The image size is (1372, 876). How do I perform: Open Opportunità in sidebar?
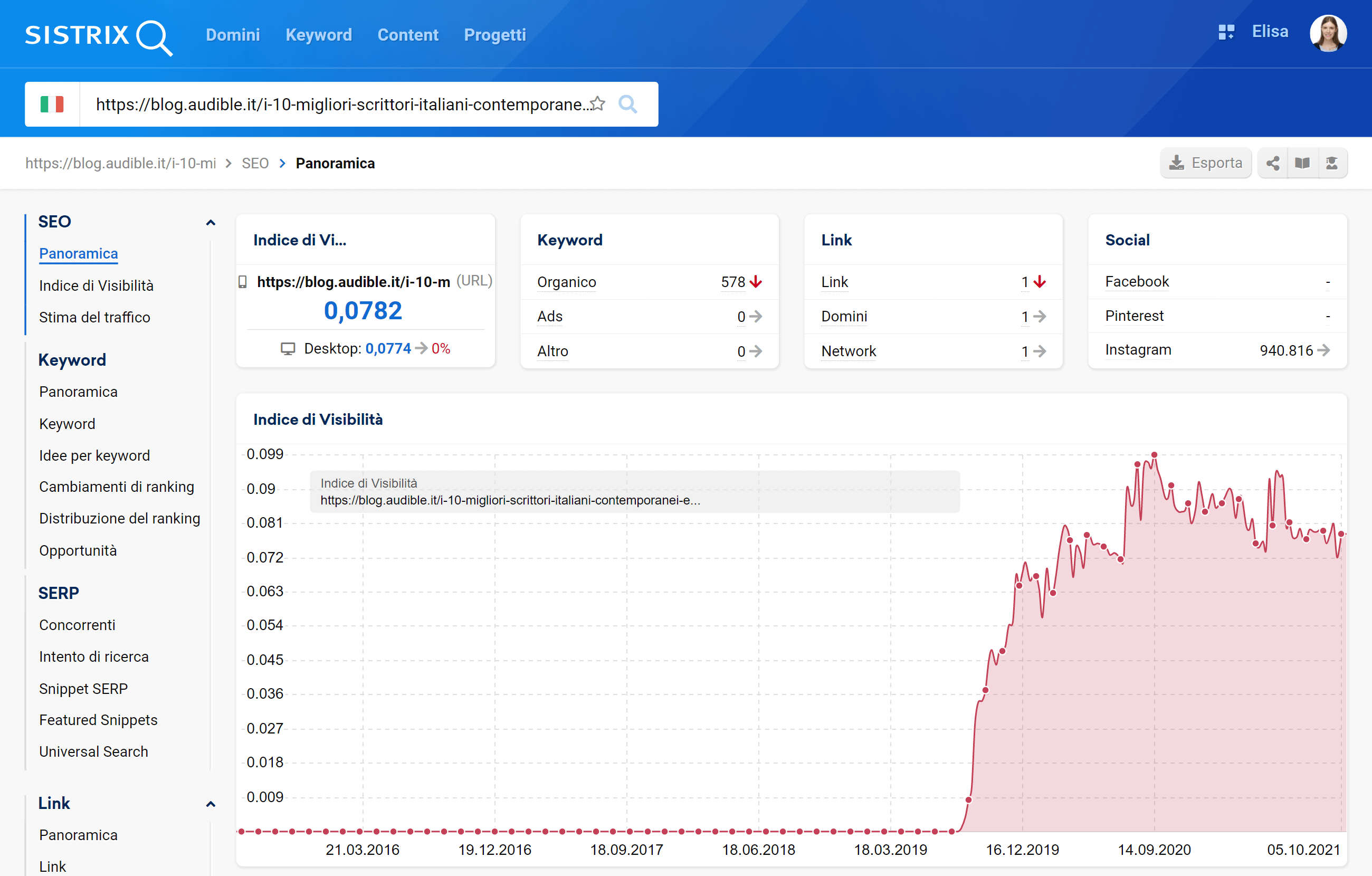(x=78, y=550)
